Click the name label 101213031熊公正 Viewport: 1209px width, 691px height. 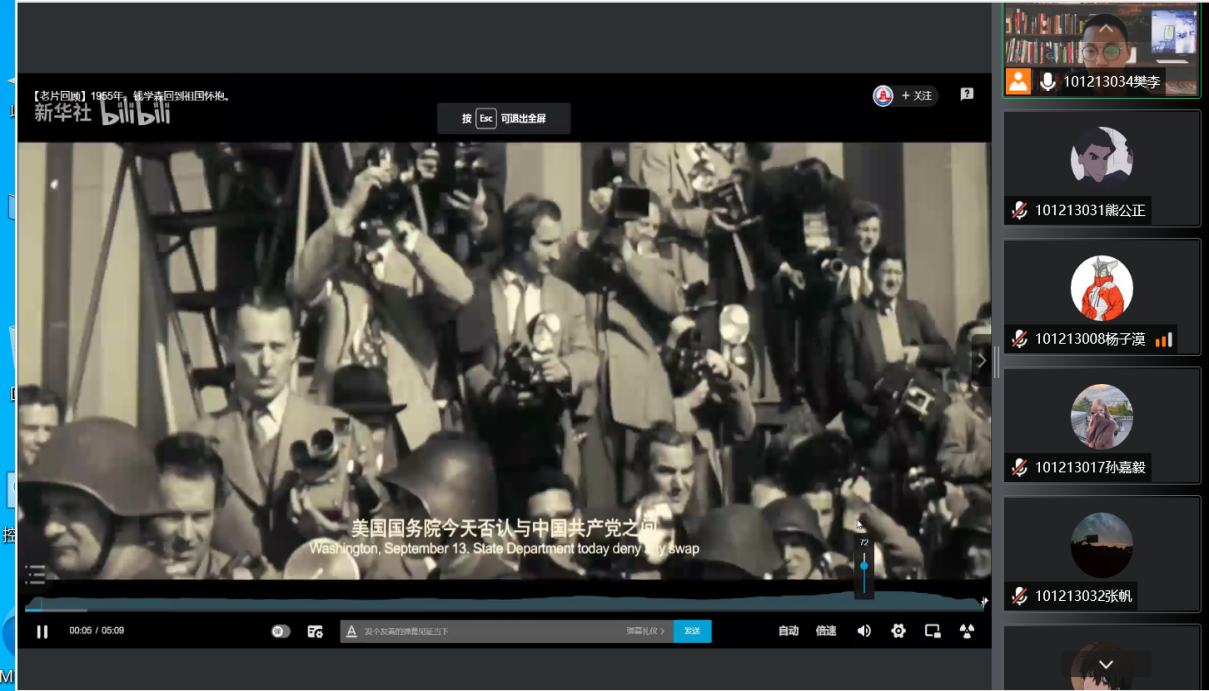[1090, 211]
